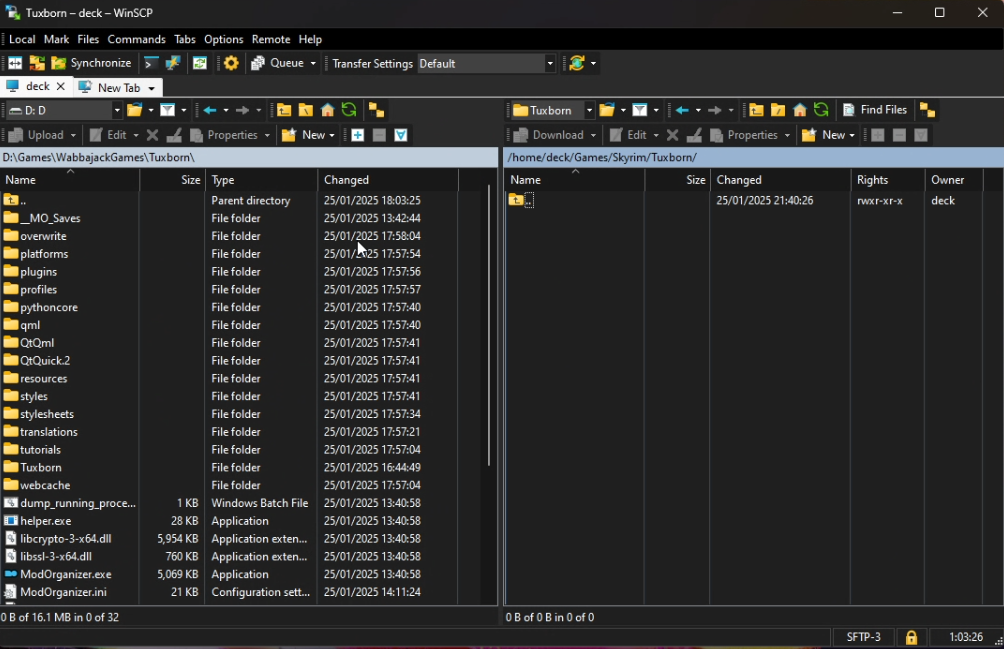
Task: Sort remote files by Rights column header
Action: (x=887, y=180)
